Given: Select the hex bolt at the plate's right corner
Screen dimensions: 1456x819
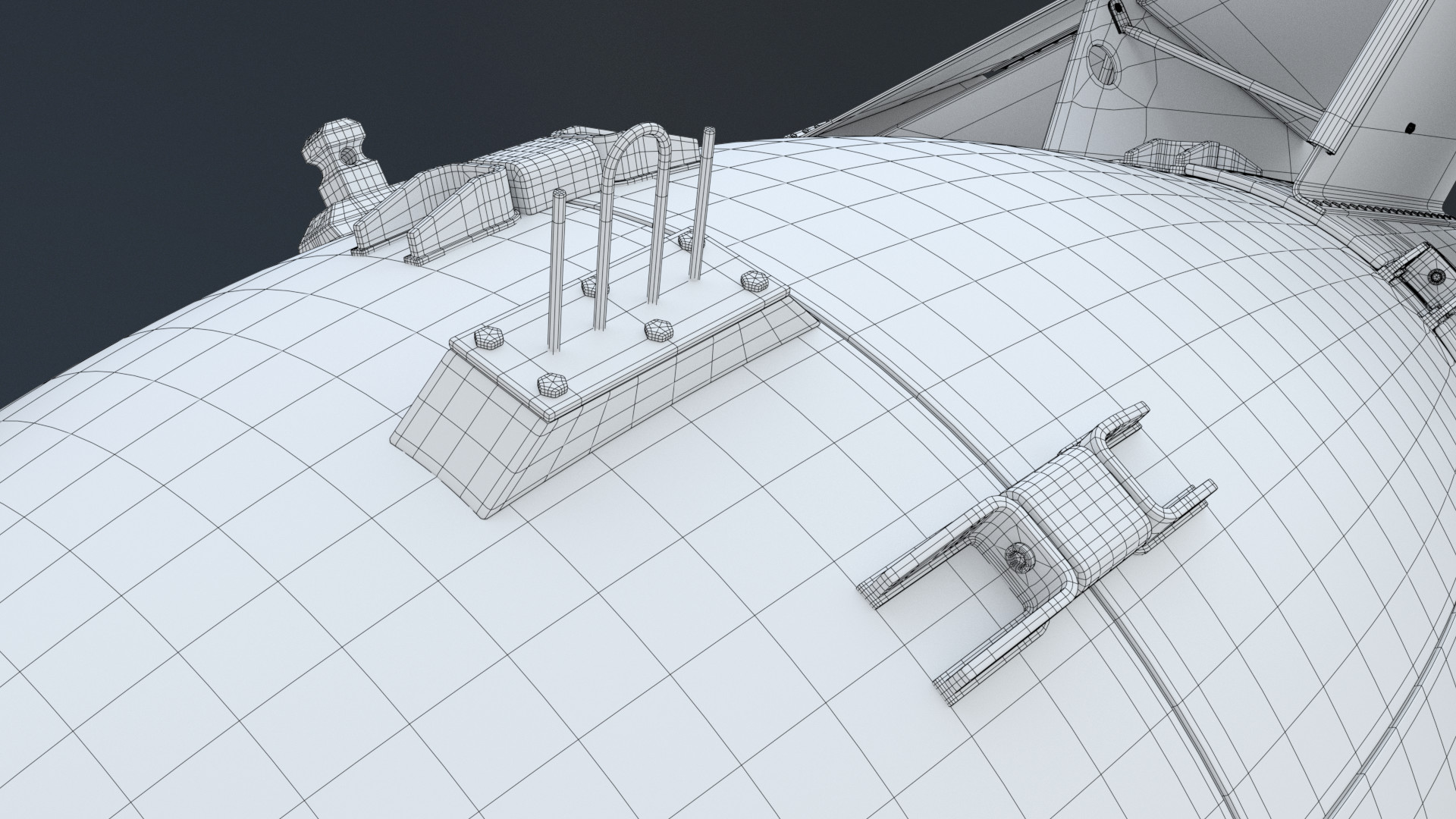Looking at the screenshot, I should [x=754, y=280].
